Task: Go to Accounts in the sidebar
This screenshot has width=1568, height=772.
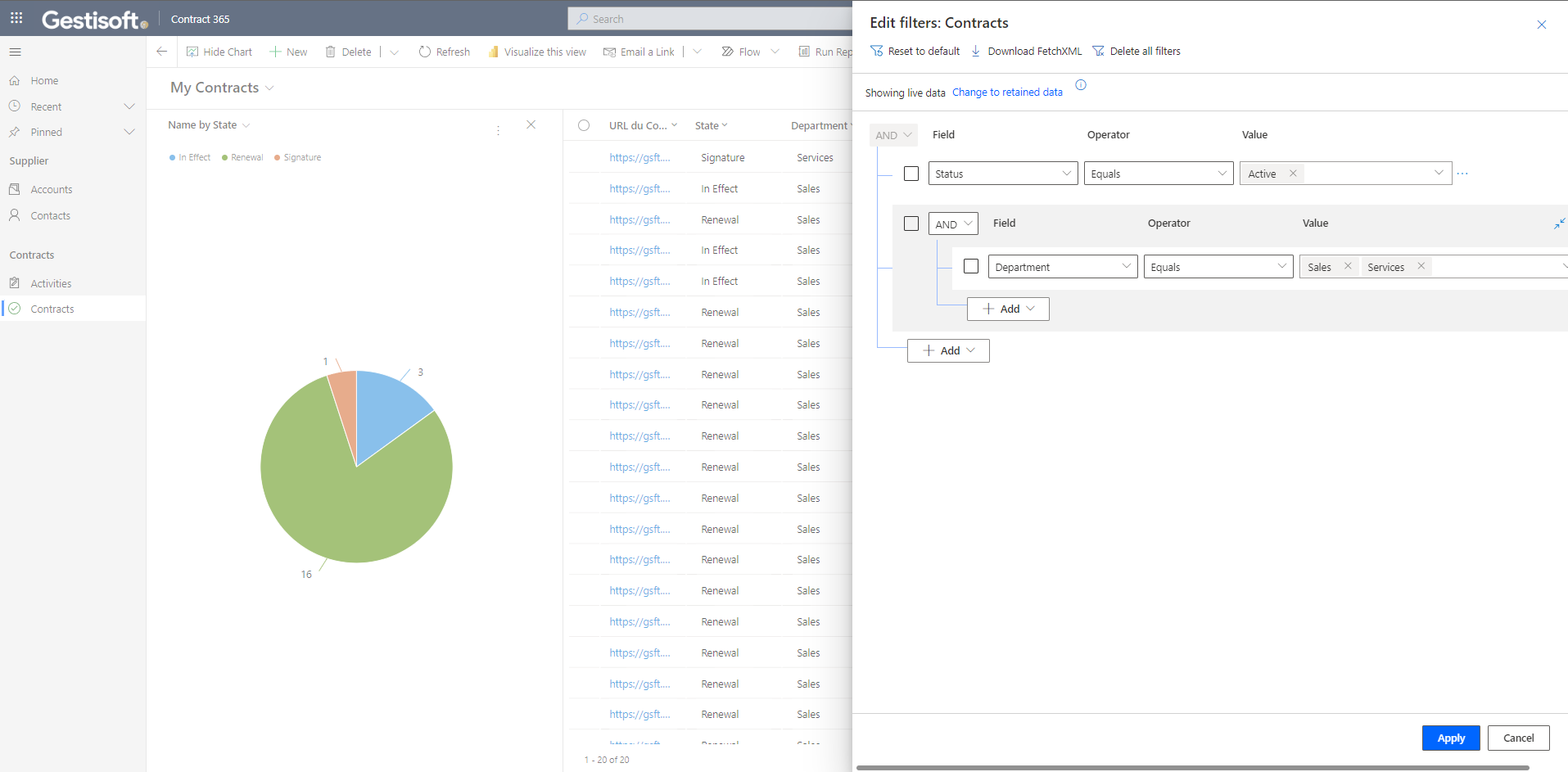Action: (52, 189)
